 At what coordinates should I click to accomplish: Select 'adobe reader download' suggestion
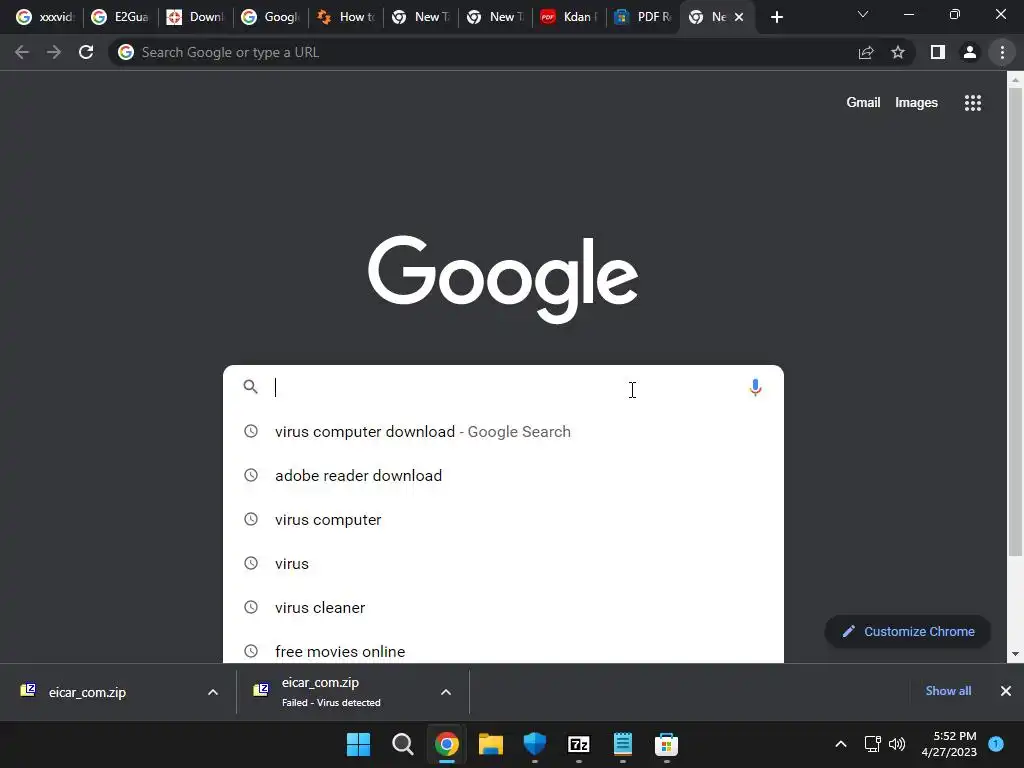[x=503, y=475]
